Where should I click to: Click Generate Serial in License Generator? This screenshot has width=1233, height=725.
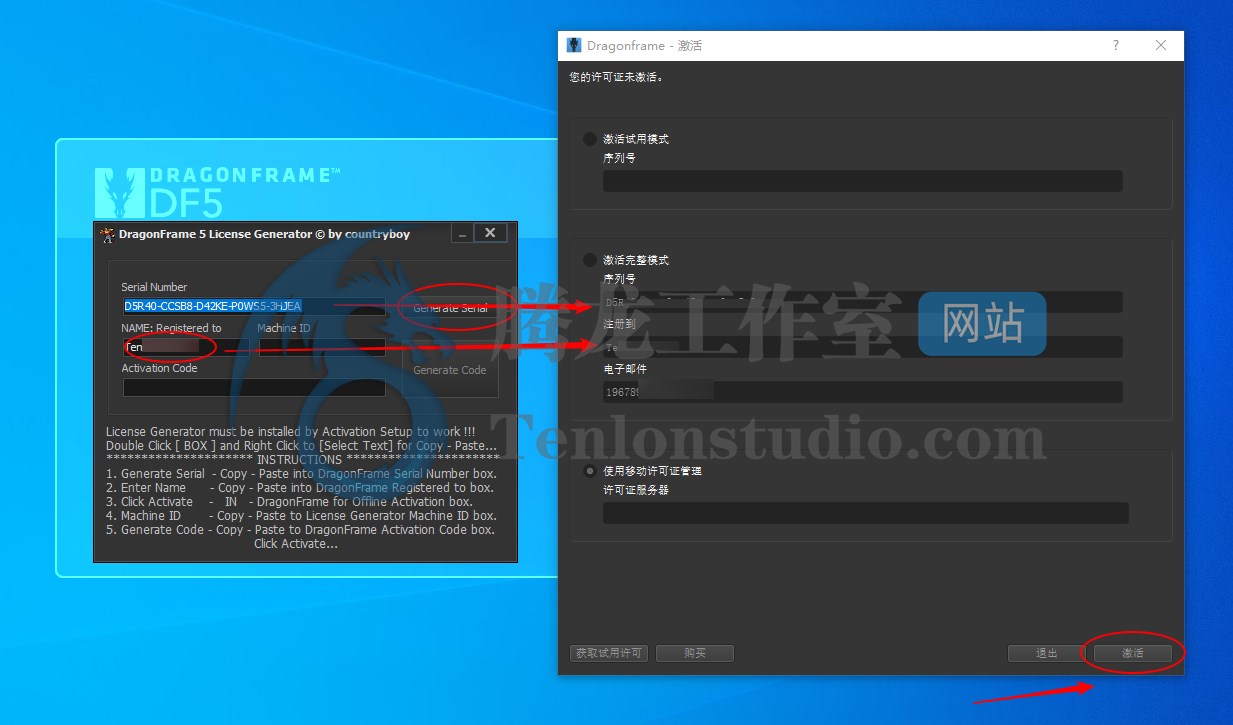[x=450, y=308]
